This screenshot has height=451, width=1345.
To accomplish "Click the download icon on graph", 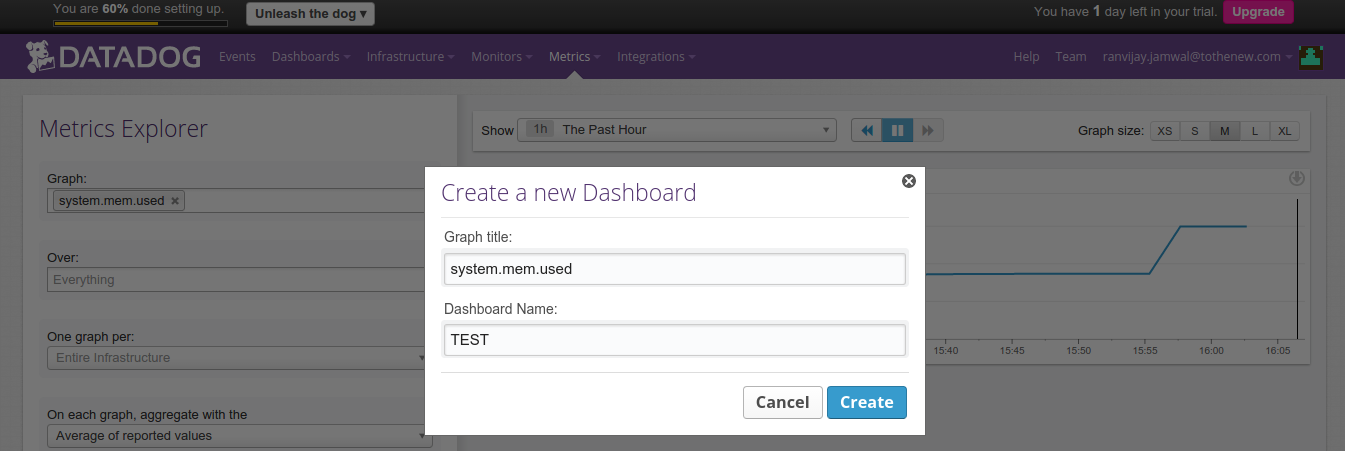I will point(1297,179).
